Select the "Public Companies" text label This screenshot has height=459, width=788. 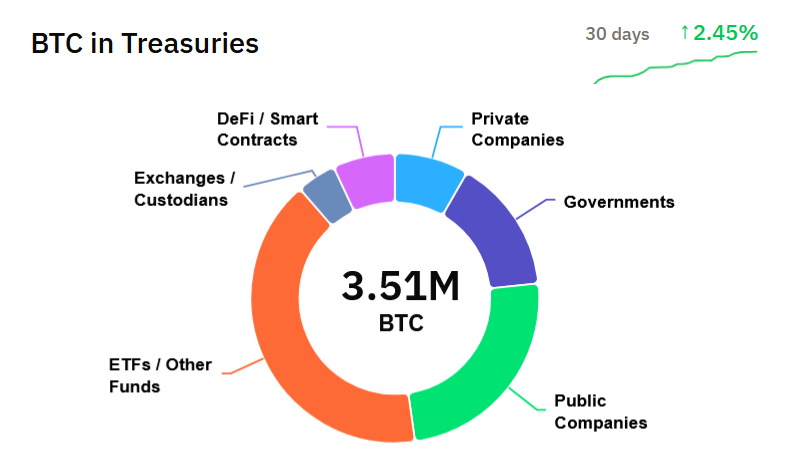point(600,412)
